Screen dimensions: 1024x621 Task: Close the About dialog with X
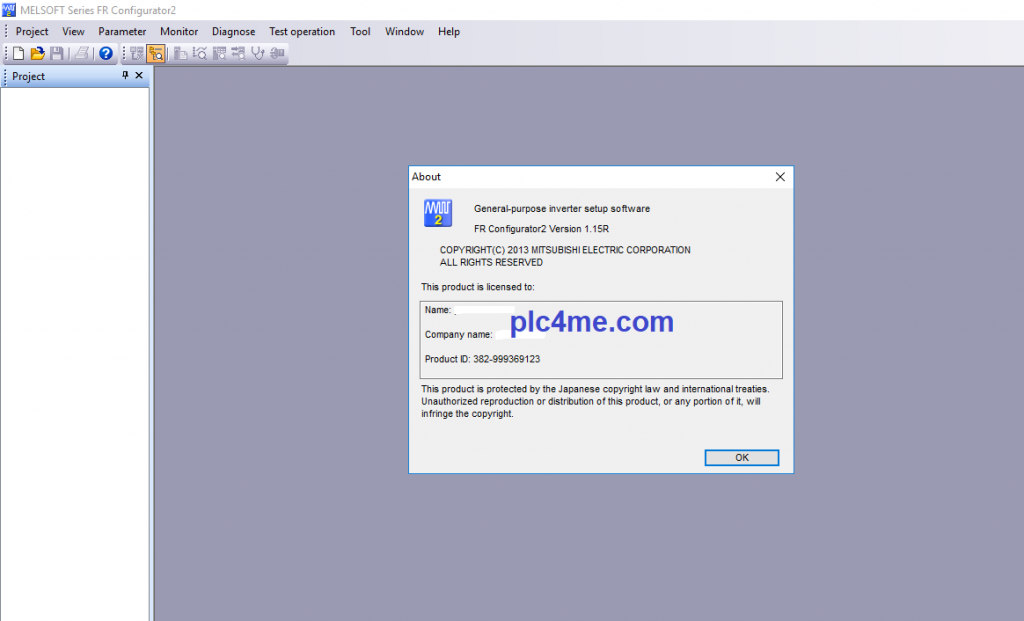[x=780, y=177]
